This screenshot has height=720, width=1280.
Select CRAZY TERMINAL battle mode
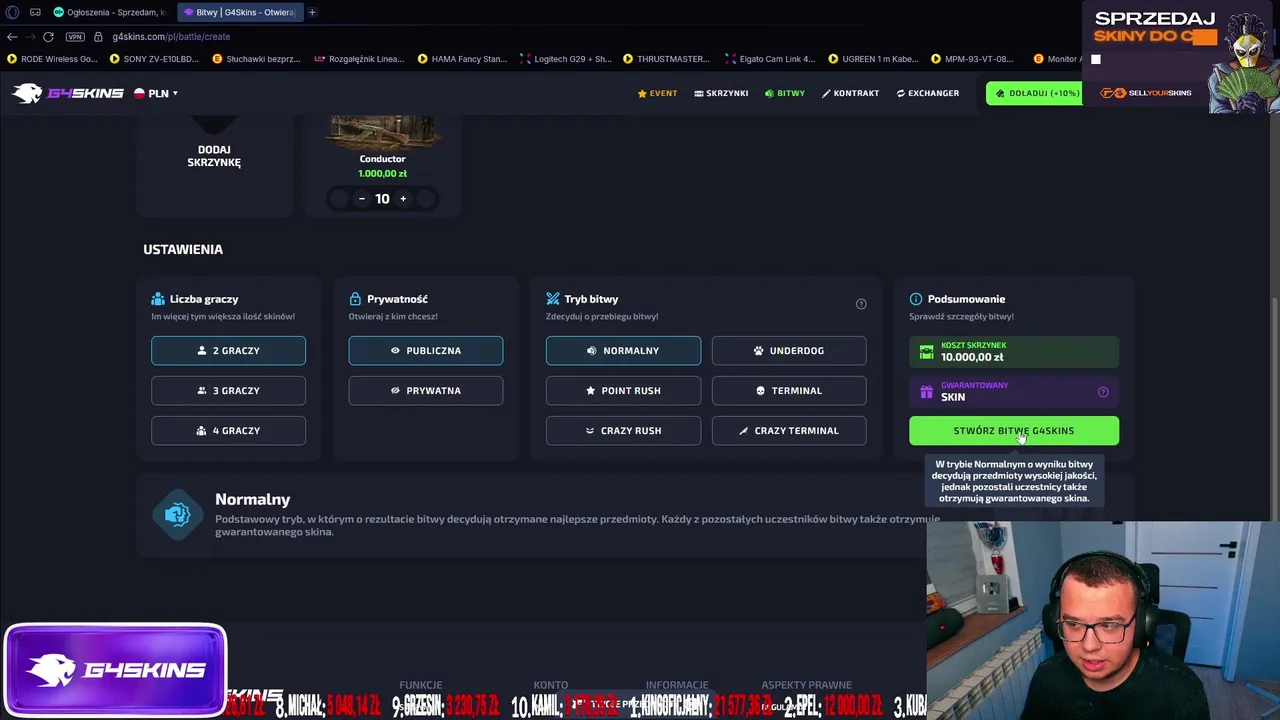pyautogui.click(x=789, y=431)
